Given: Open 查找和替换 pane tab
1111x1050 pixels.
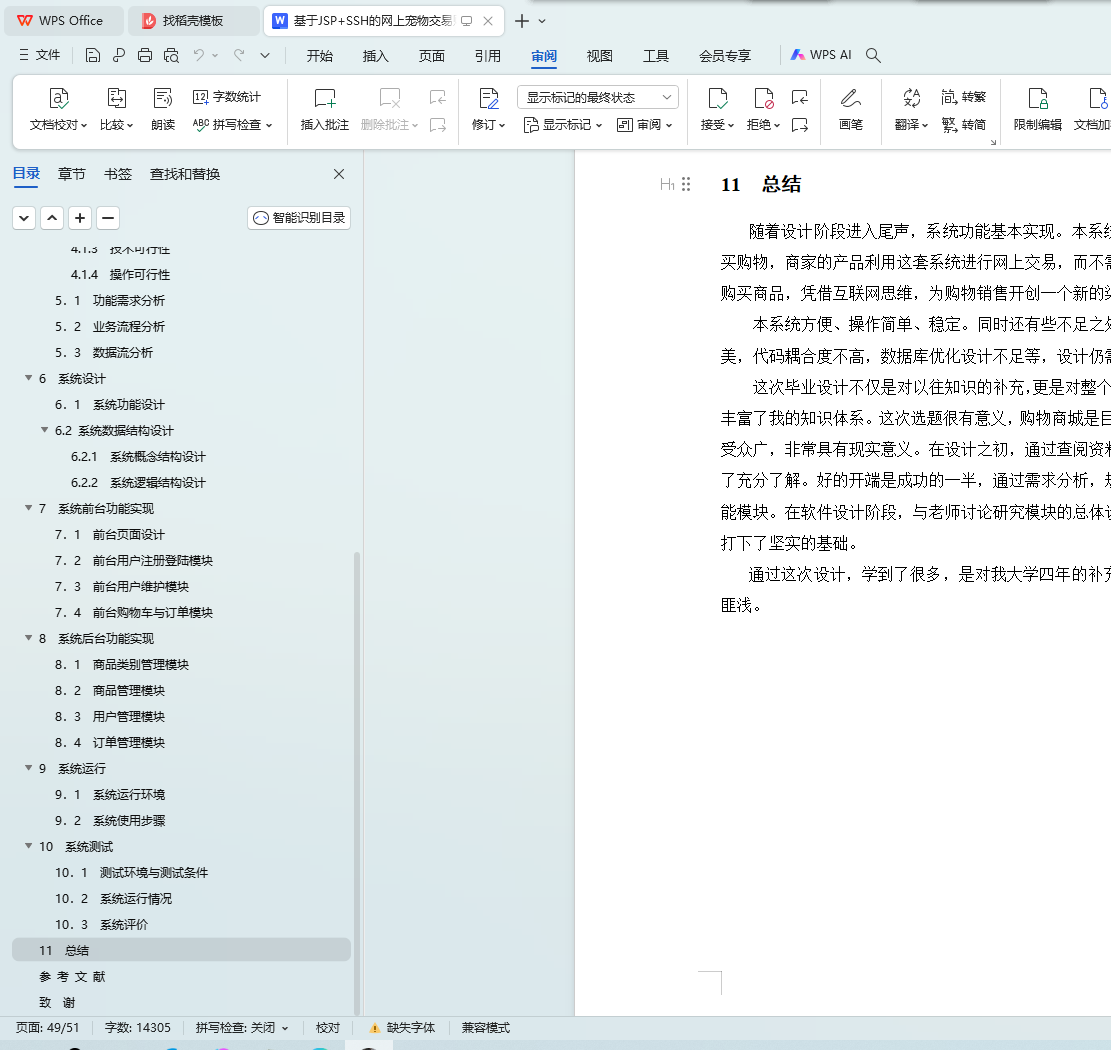Looking at the screenshot, I should click(185, 174).
